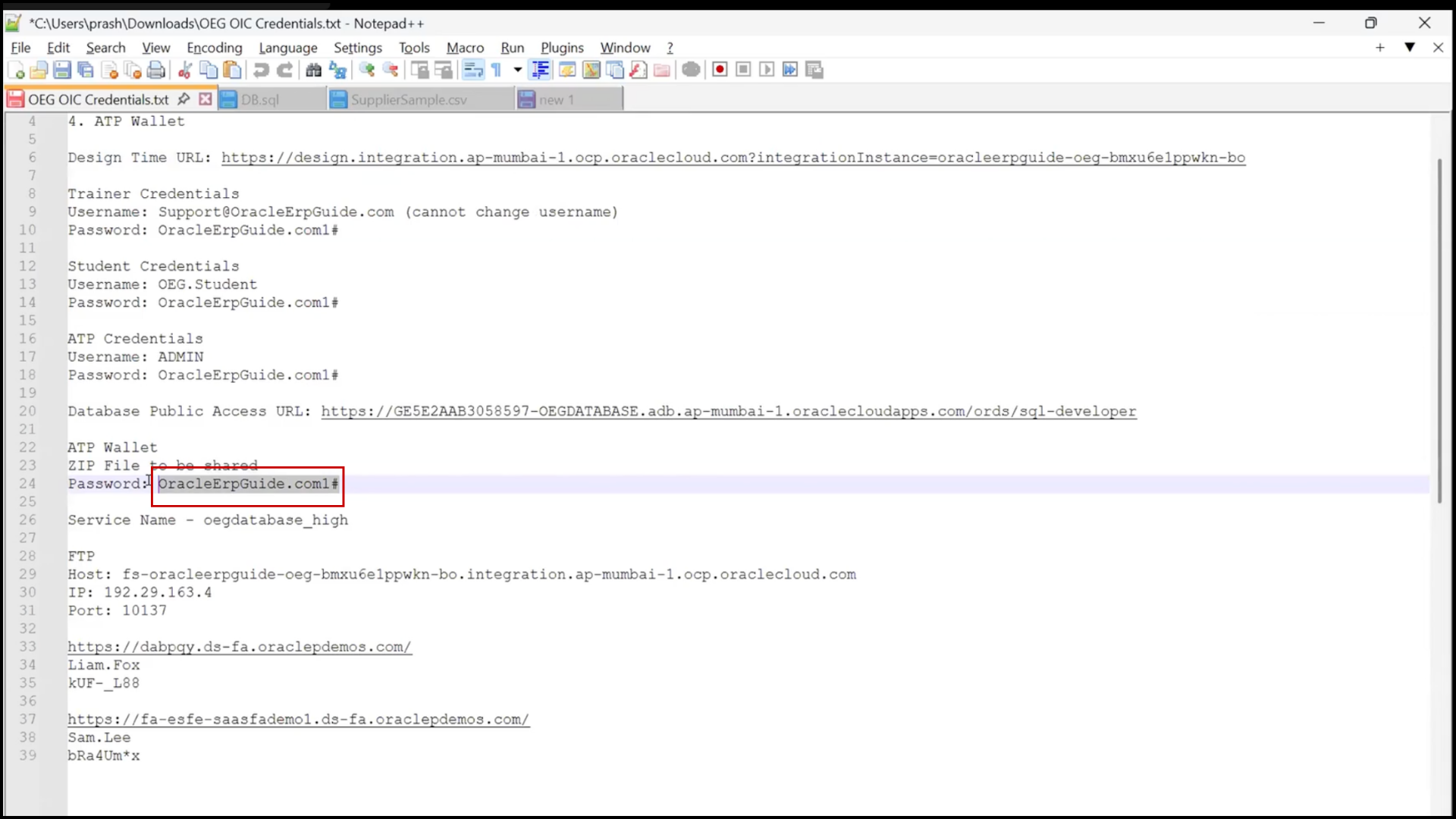The image size is (1456, 819).
Task: Open the Document List toolbar icon
Action: coord(615,71)
